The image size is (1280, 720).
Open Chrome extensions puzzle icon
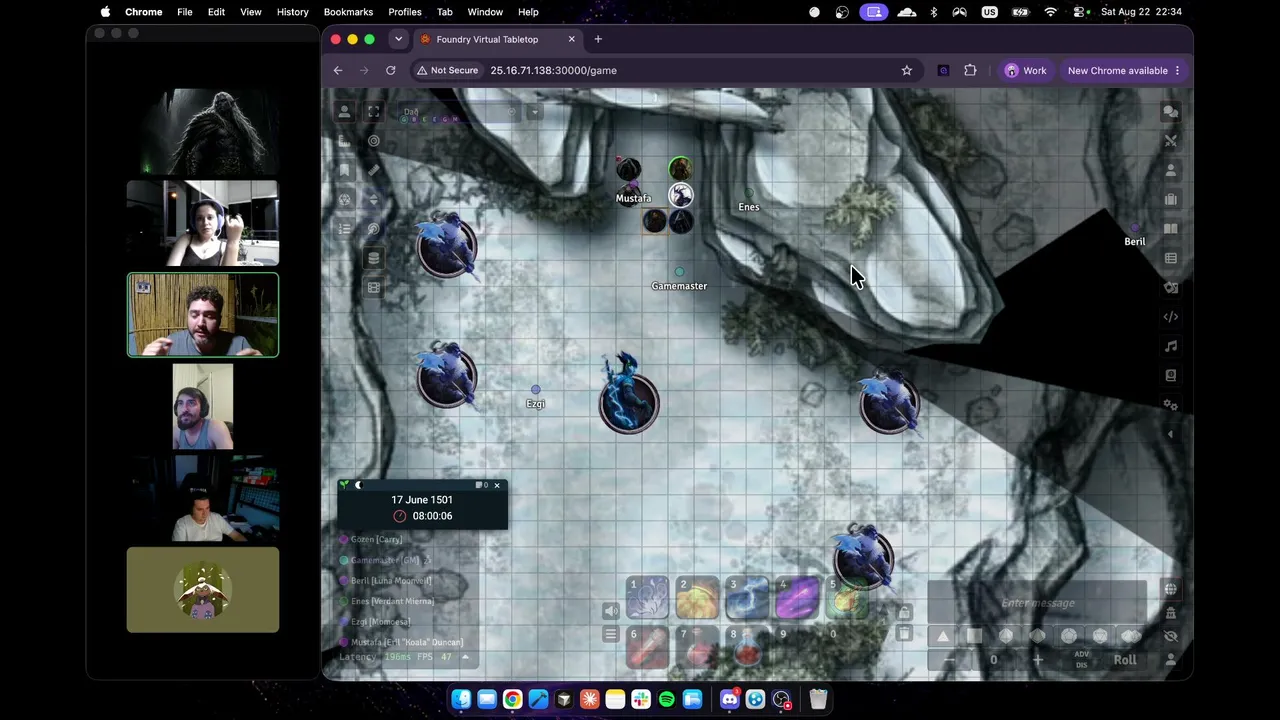point(970,71)
